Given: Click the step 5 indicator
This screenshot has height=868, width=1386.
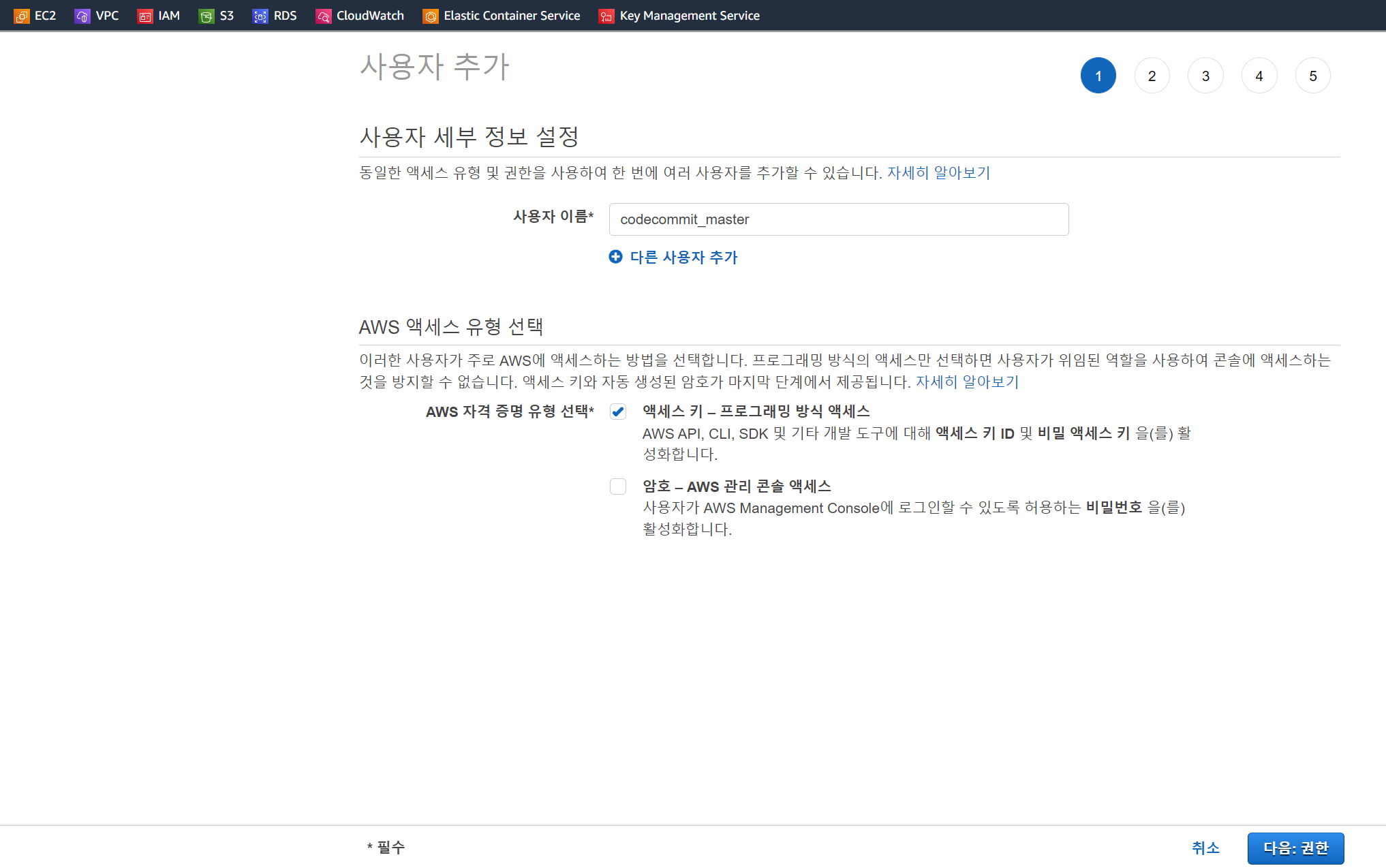Looking at the screenshot, I should coord(1312,76).
